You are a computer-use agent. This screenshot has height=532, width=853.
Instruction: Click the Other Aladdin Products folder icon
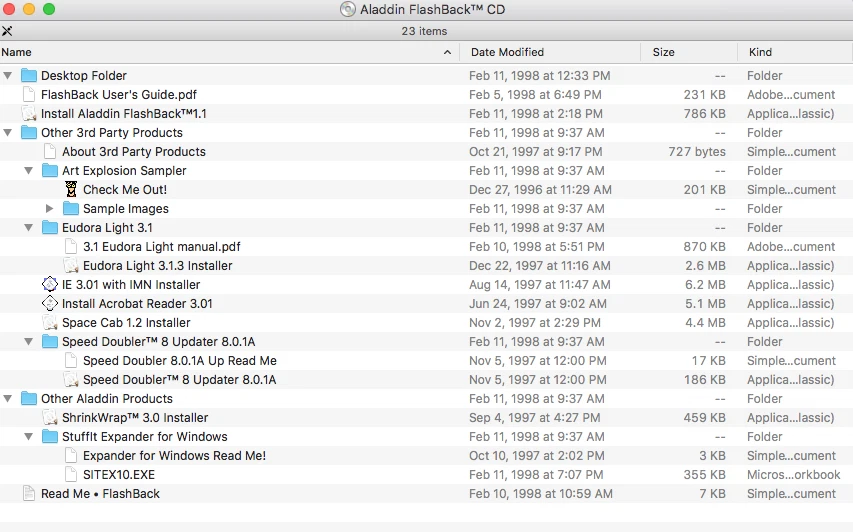coord(29,399)
